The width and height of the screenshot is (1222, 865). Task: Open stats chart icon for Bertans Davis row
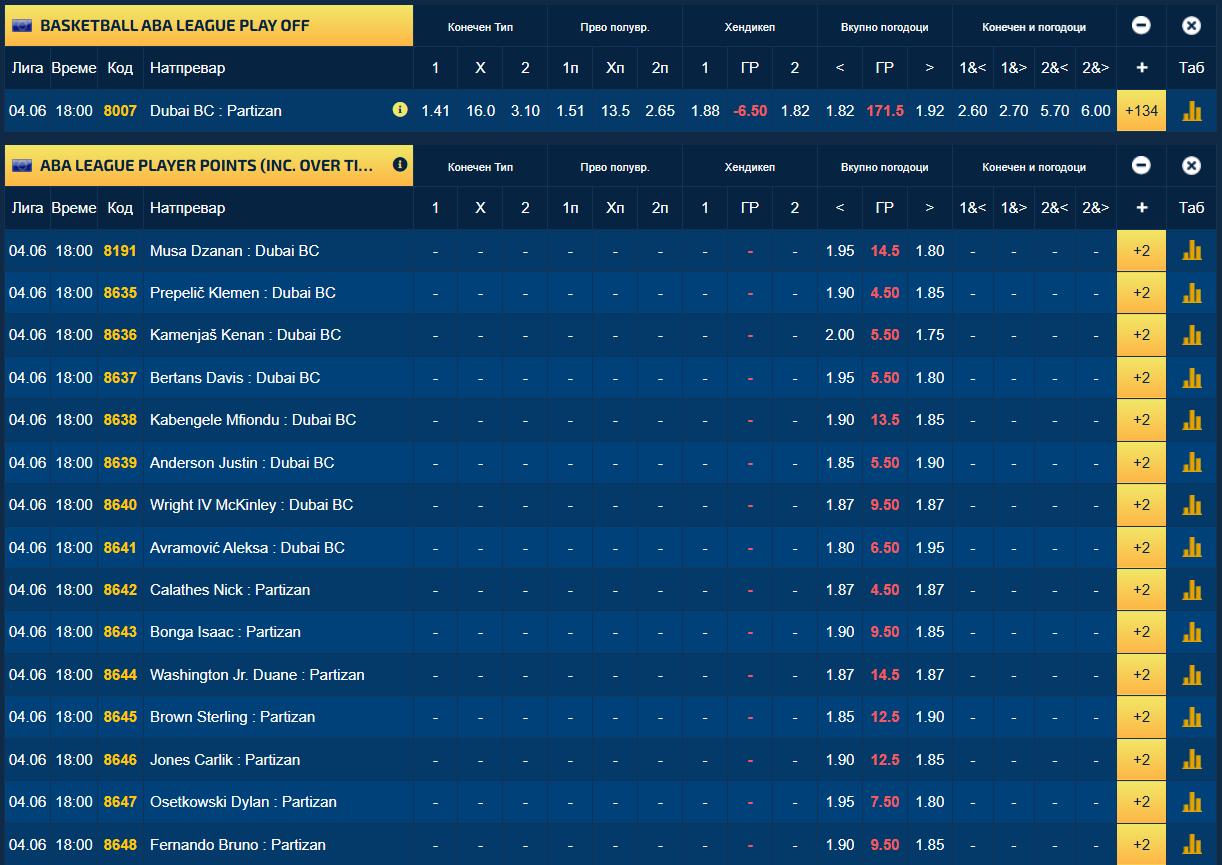tap(1191, 378)
